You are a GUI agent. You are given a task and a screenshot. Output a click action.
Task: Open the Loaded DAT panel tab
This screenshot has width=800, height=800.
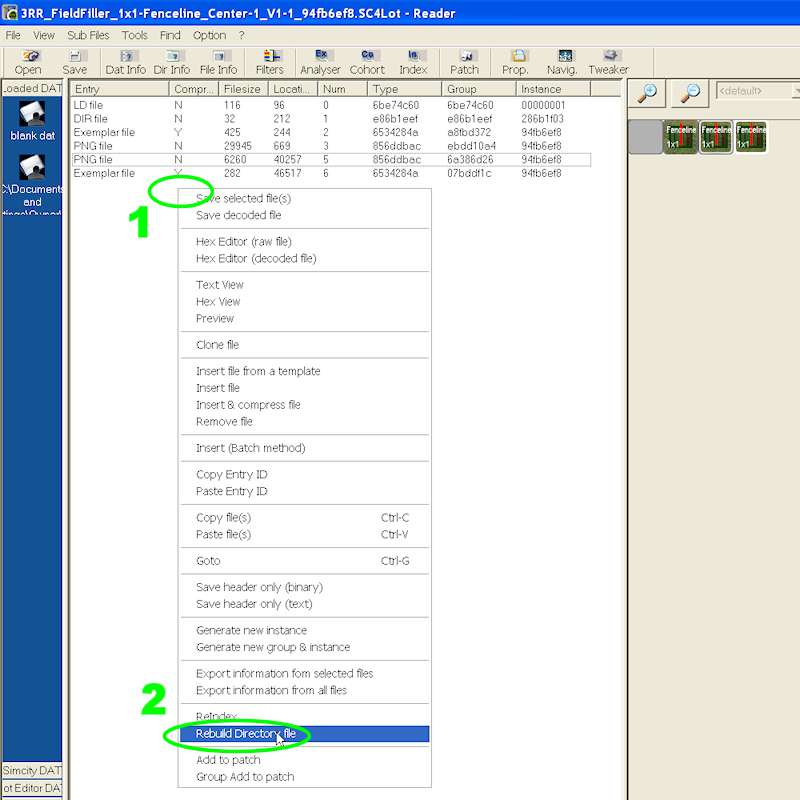click(32, 88)
